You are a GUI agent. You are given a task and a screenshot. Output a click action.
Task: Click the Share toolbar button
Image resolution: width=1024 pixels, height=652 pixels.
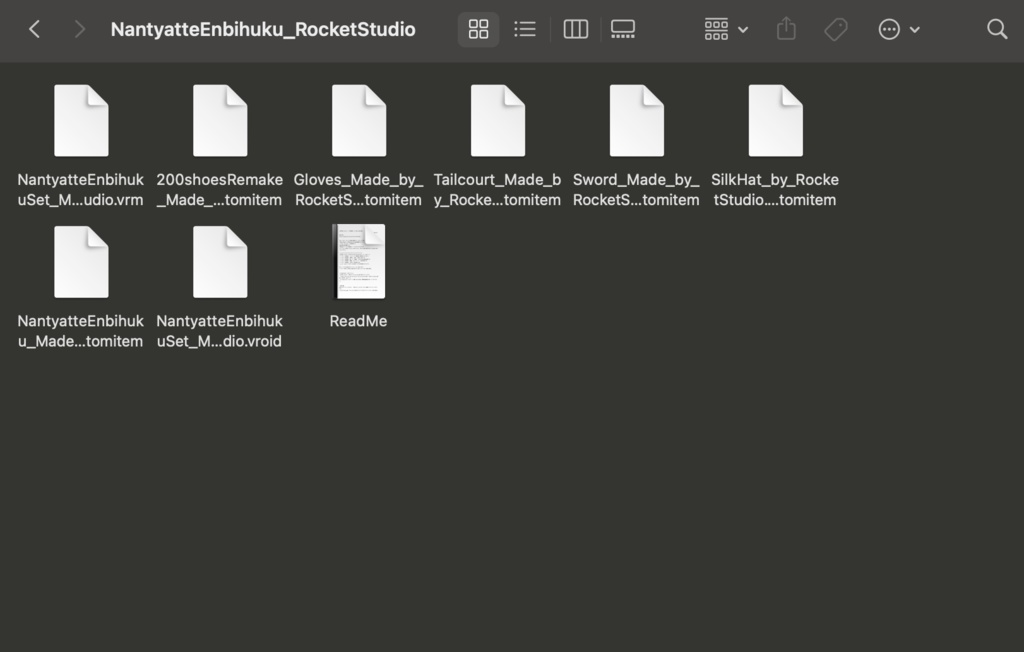(x=786, y=29)
